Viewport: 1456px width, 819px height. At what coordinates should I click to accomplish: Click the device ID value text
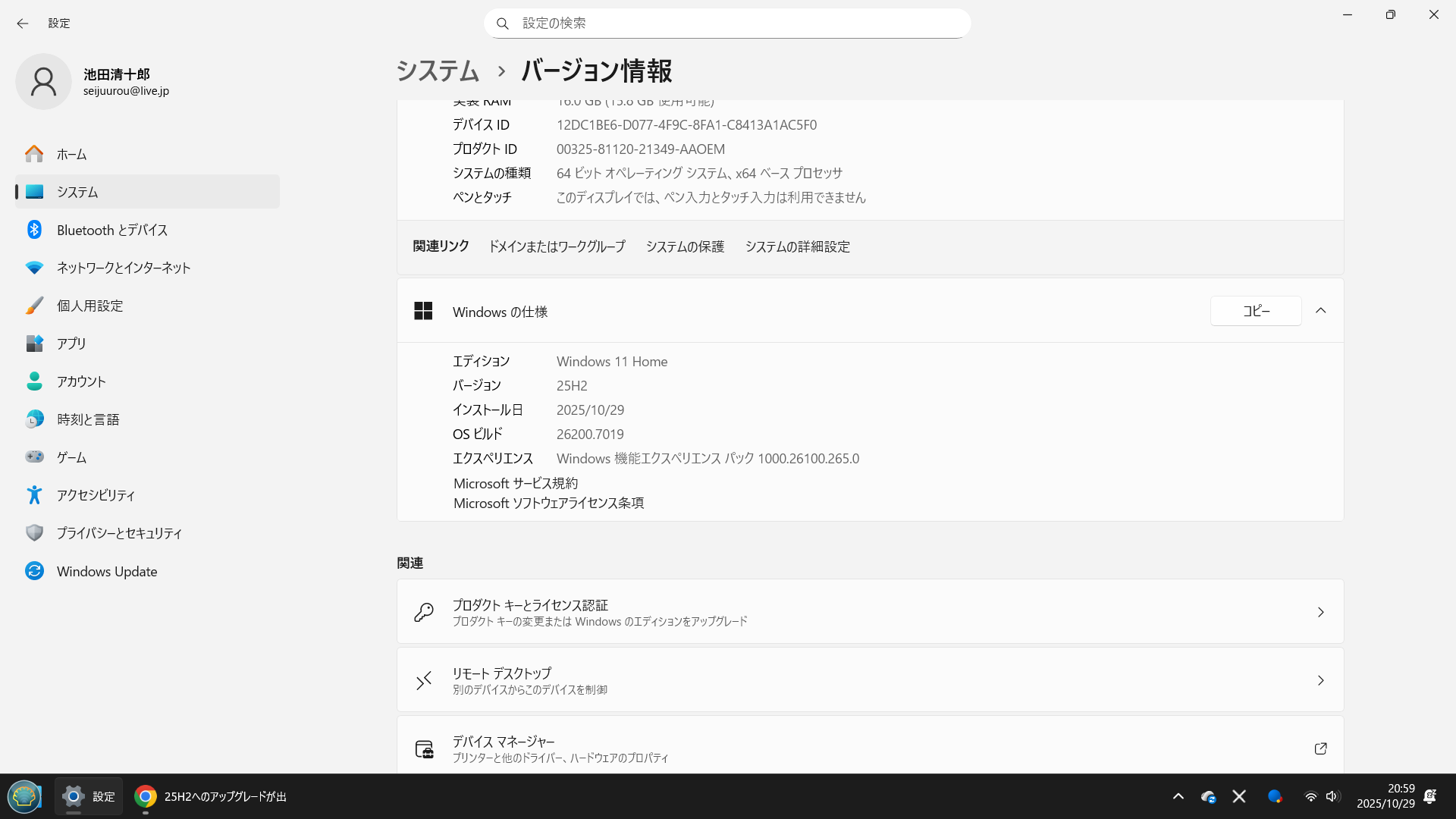pos(686,125)
